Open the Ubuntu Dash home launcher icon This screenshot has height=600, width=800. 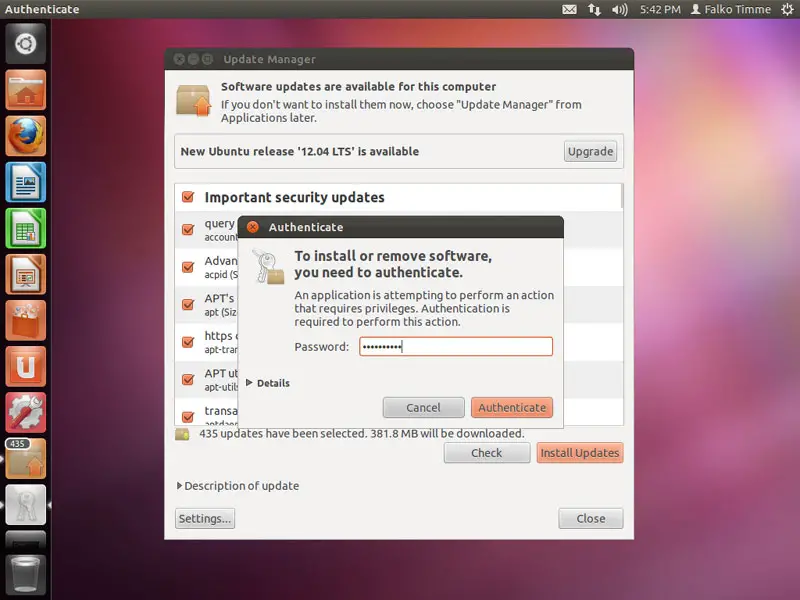point(26,44)
